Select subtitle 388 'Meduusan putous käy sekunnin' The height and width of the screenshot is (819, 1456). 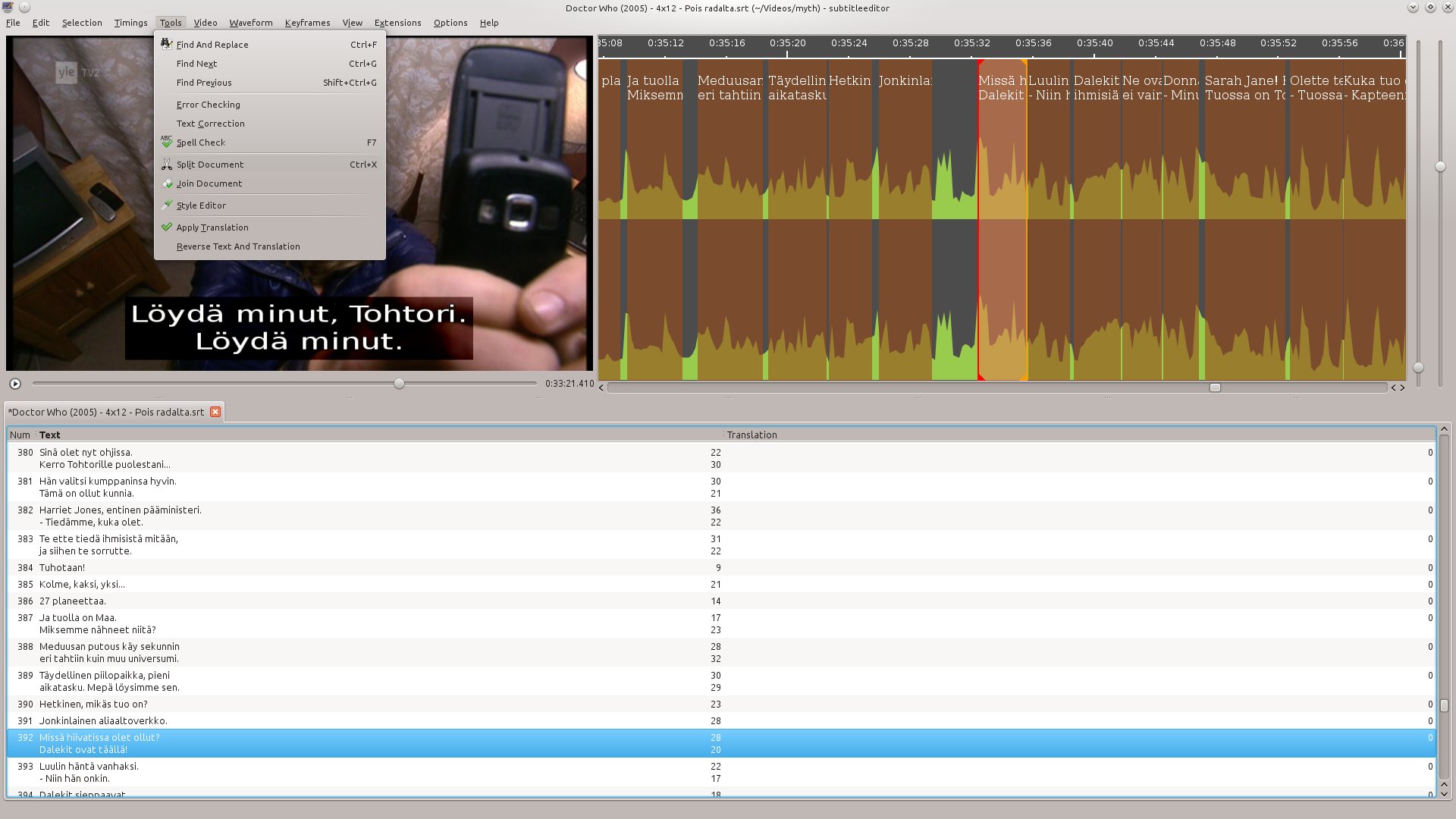point(721,652)
